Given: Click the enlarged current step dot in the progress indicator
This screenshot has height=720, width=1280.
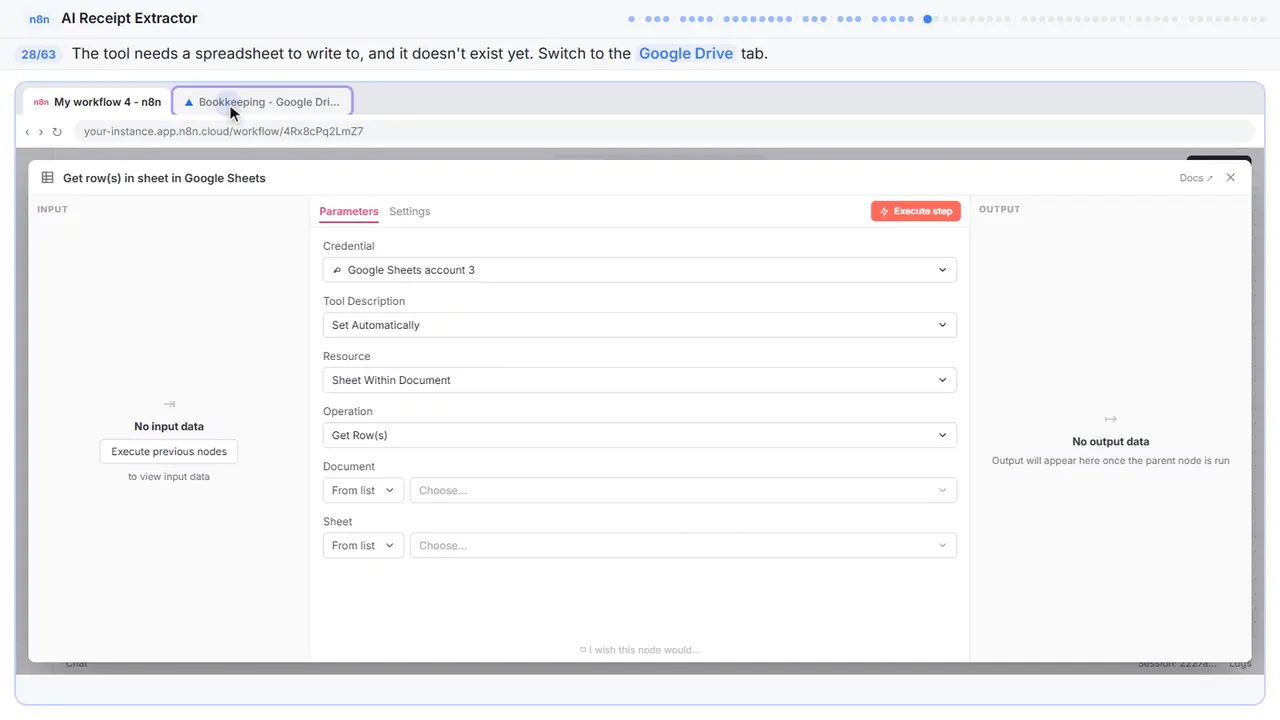Looking at the screenshot, I should [928, 18].
